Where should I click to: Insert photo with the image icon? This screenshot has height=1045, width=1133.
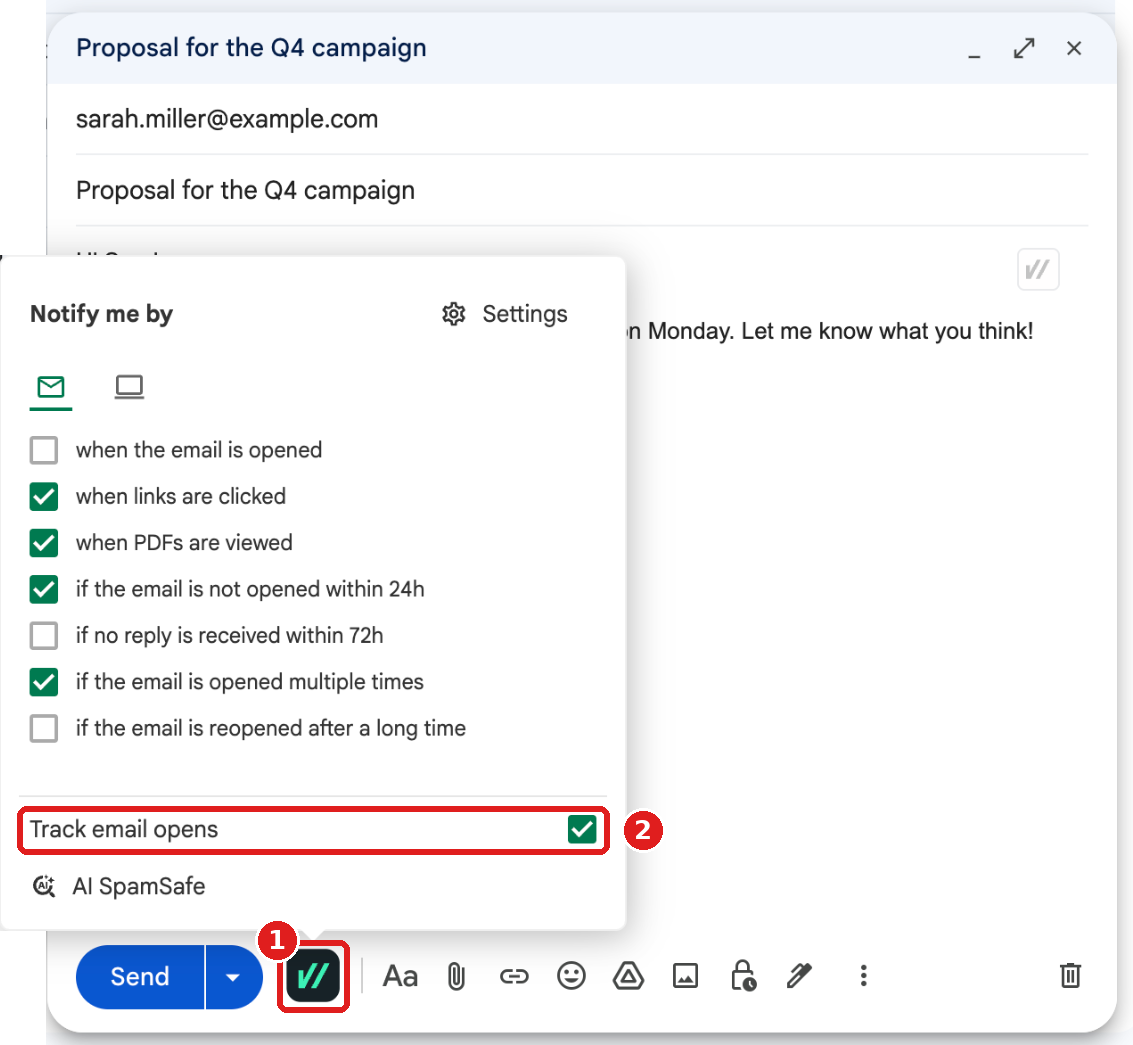point(685,976)
